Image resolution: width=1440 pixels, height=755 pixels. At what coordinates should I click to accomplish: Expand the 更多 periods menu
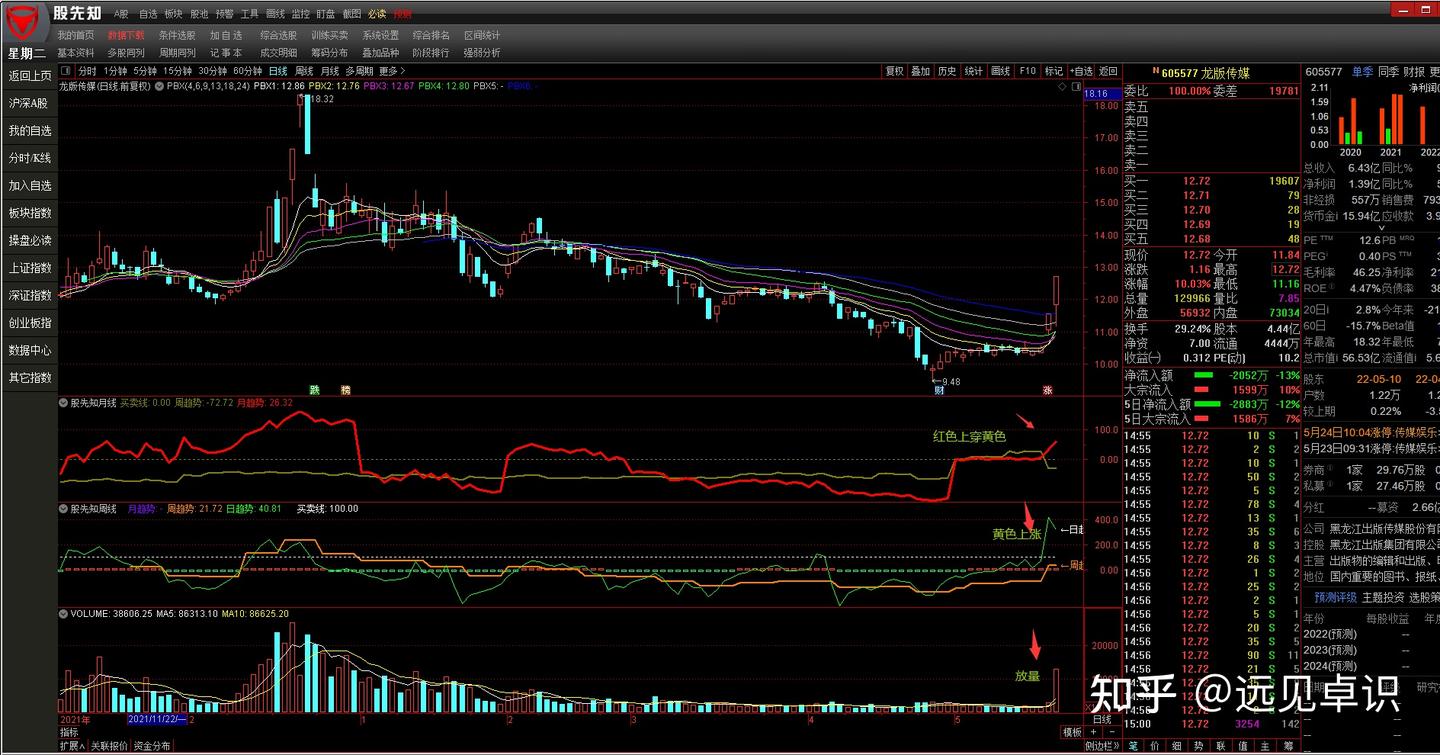[391, 72]
